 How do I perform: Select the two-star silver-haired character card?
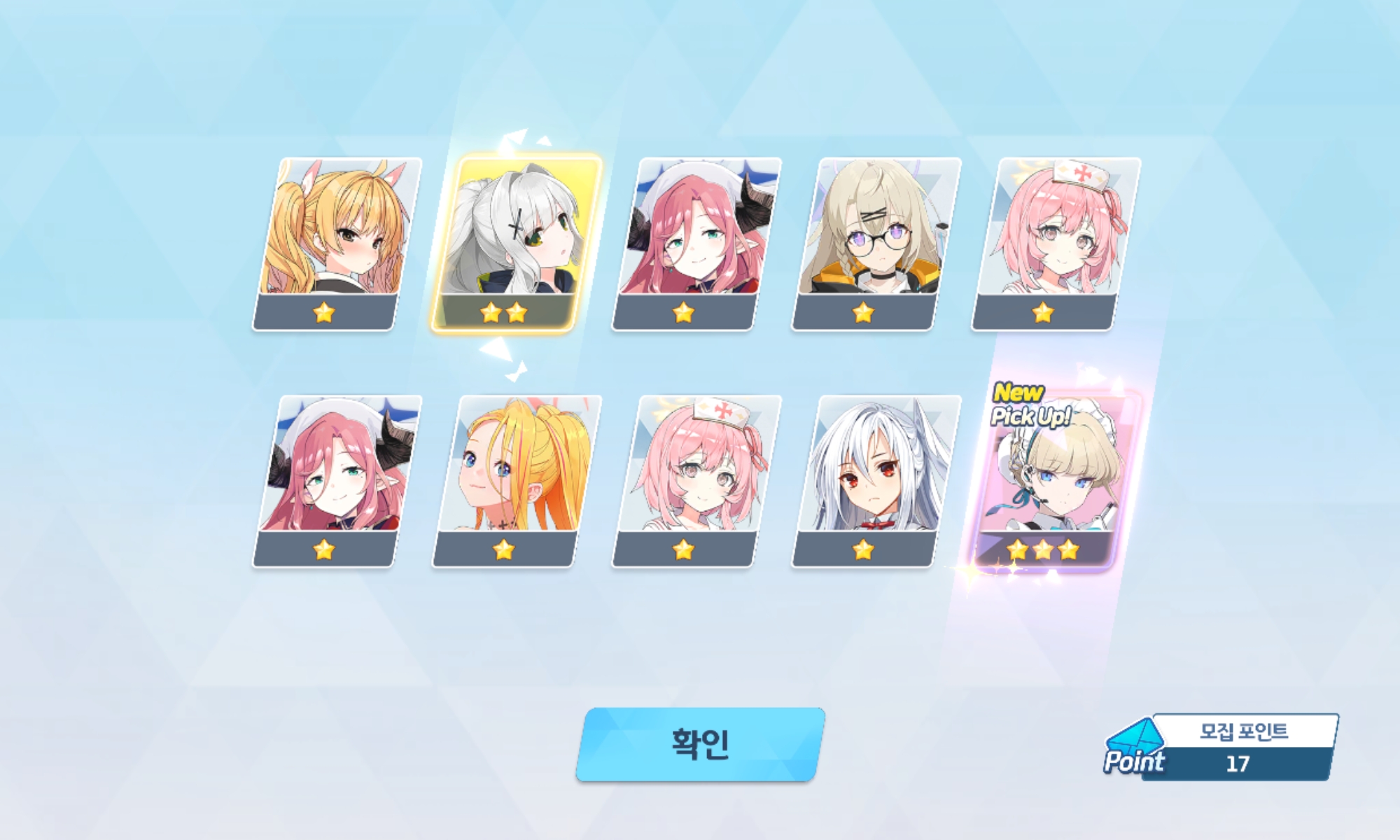(x=517, y=243)
